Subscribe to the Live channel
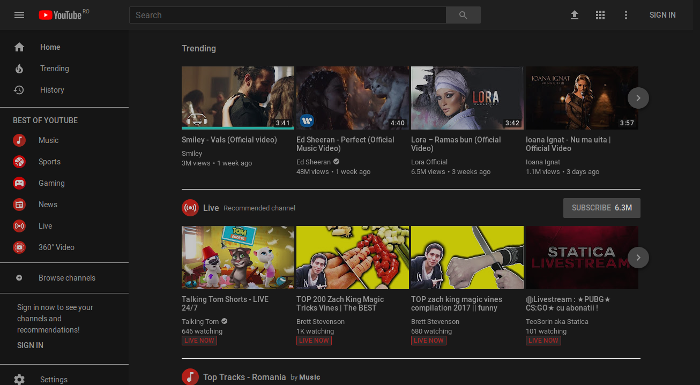 pyautogui.click(x=601, y=208)
